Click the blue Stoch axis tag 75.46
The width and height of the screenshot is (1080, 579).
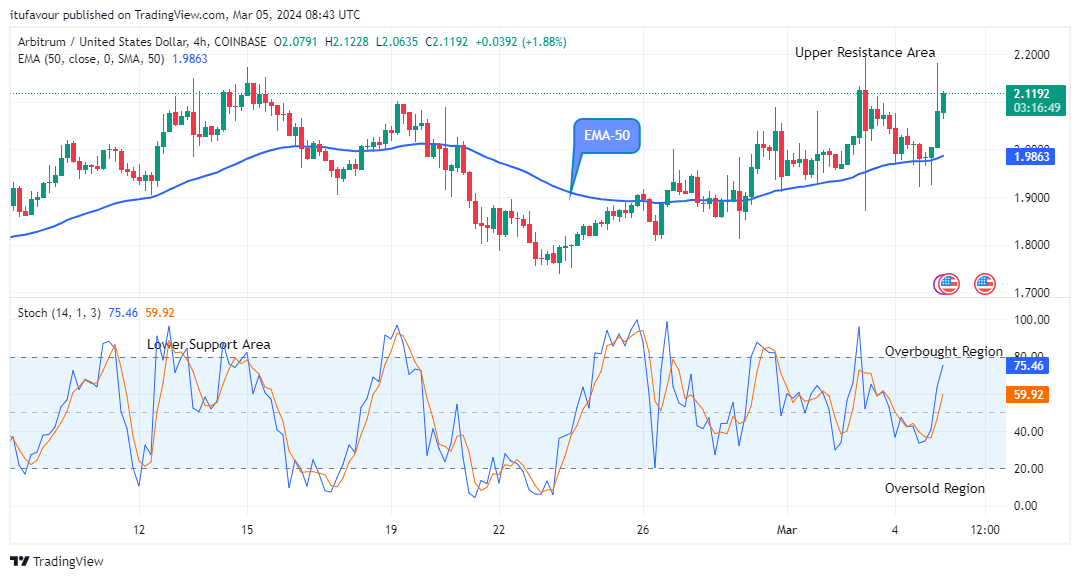click(x=1028, y=366)
